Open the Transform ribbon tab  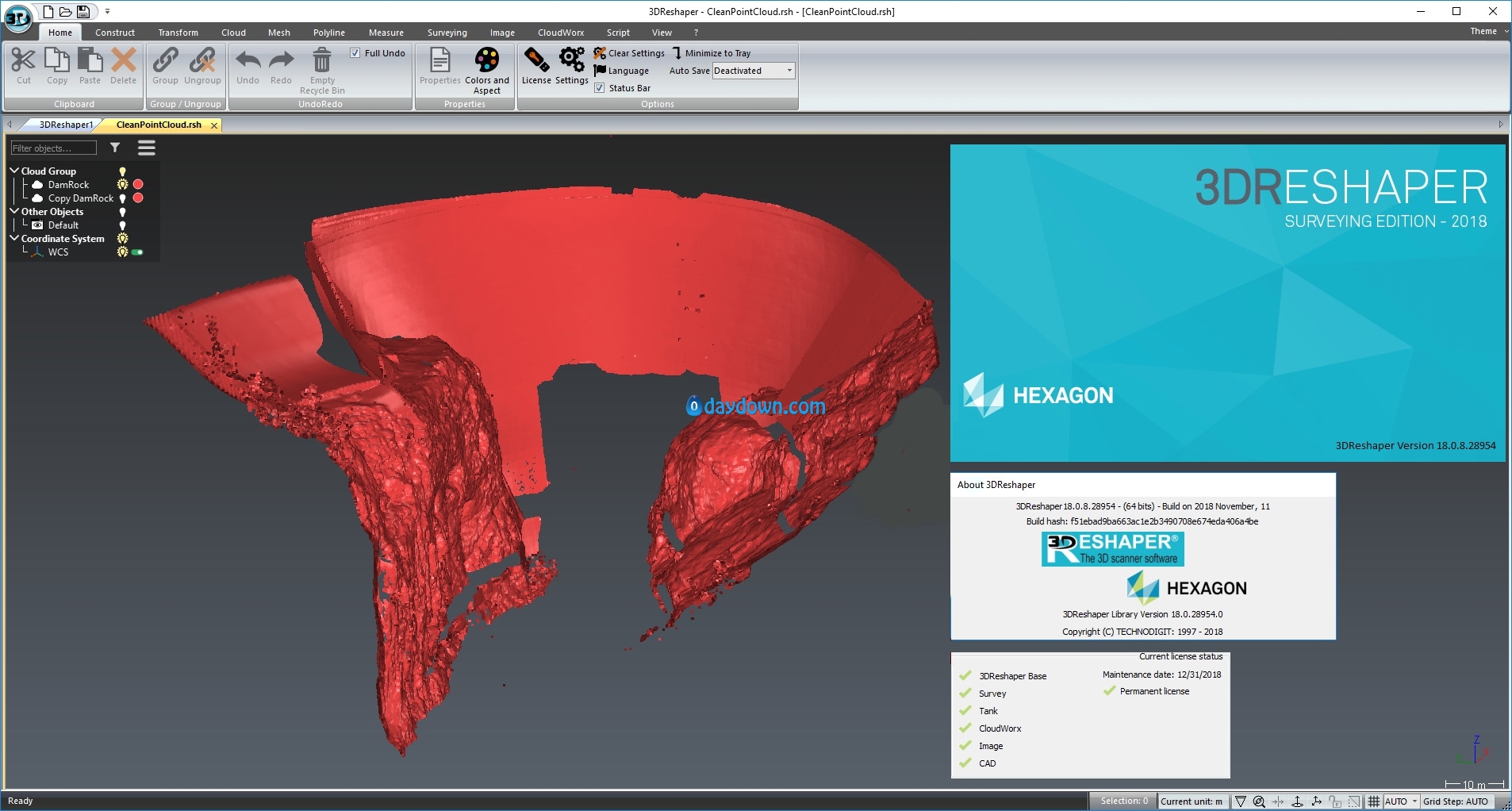pos(178,33)
